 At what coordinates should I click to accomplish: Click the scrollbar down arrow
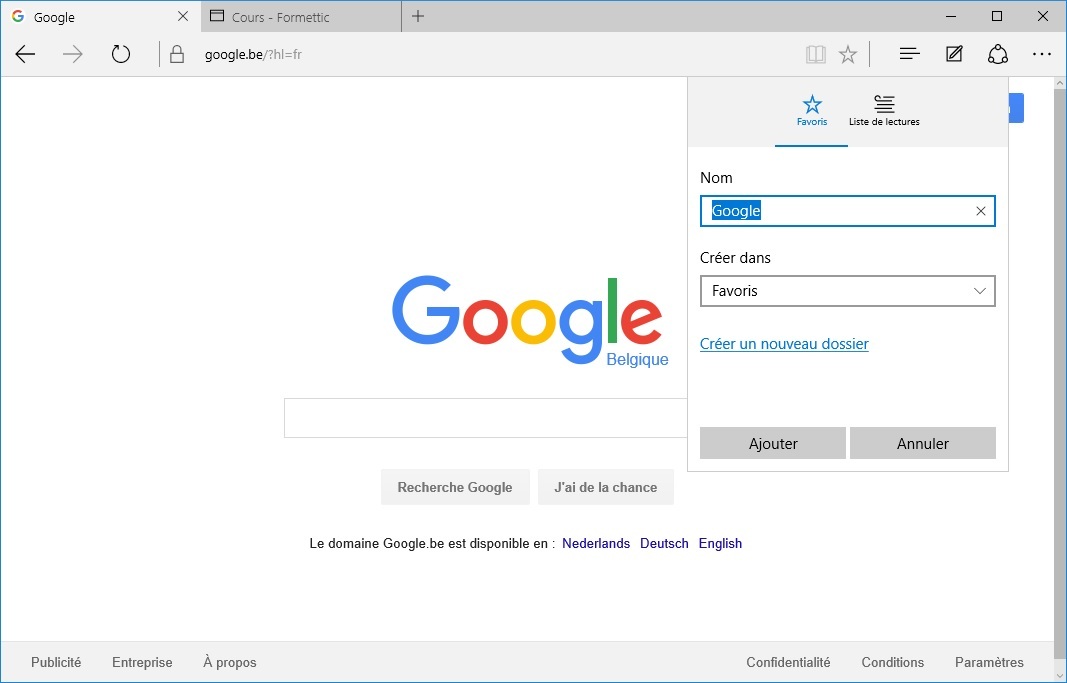1060,675
